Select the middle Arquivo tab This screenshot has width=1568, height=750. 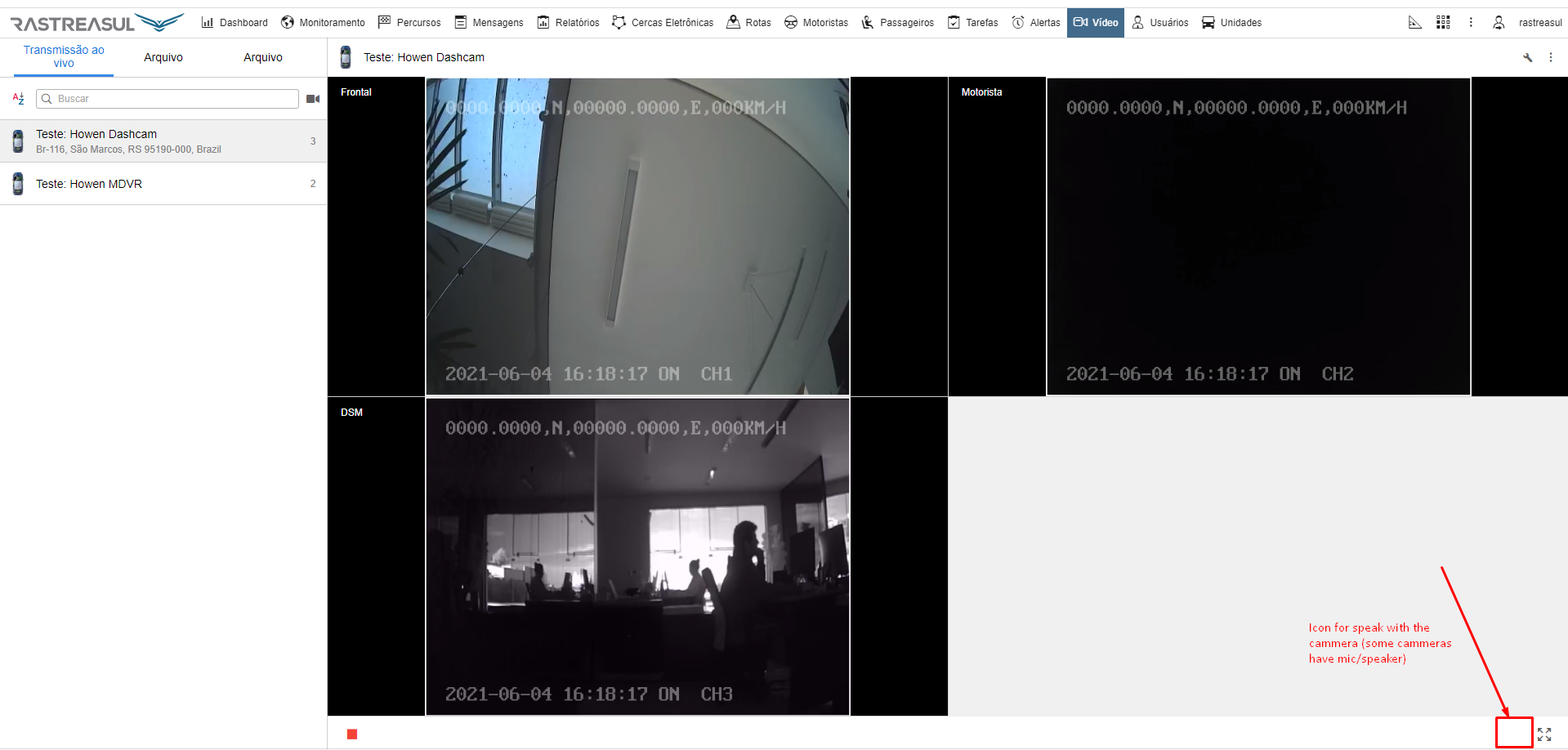point(163,57)
